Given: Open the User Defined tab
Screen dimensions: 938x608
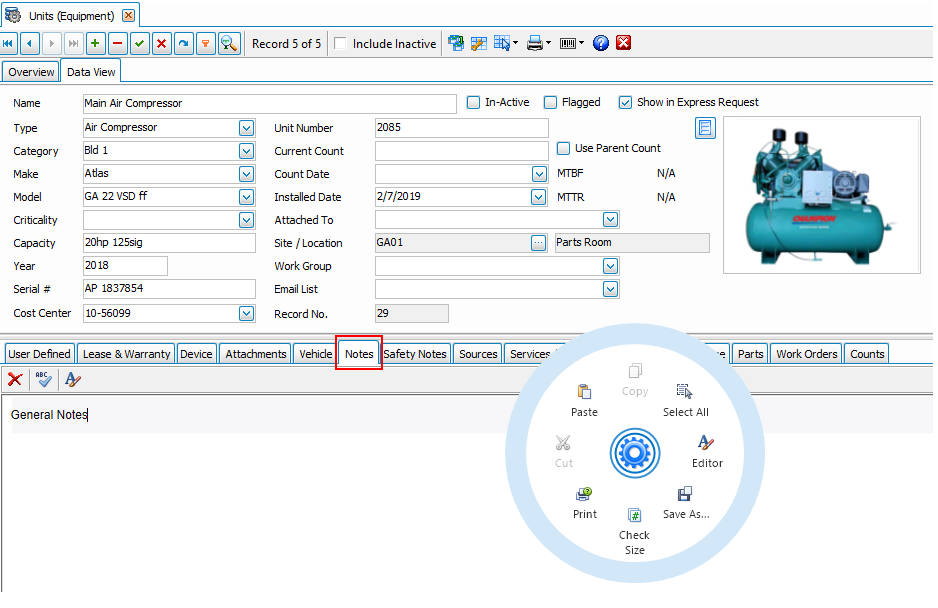Looking at the screenshot, I should click(39, 354).
